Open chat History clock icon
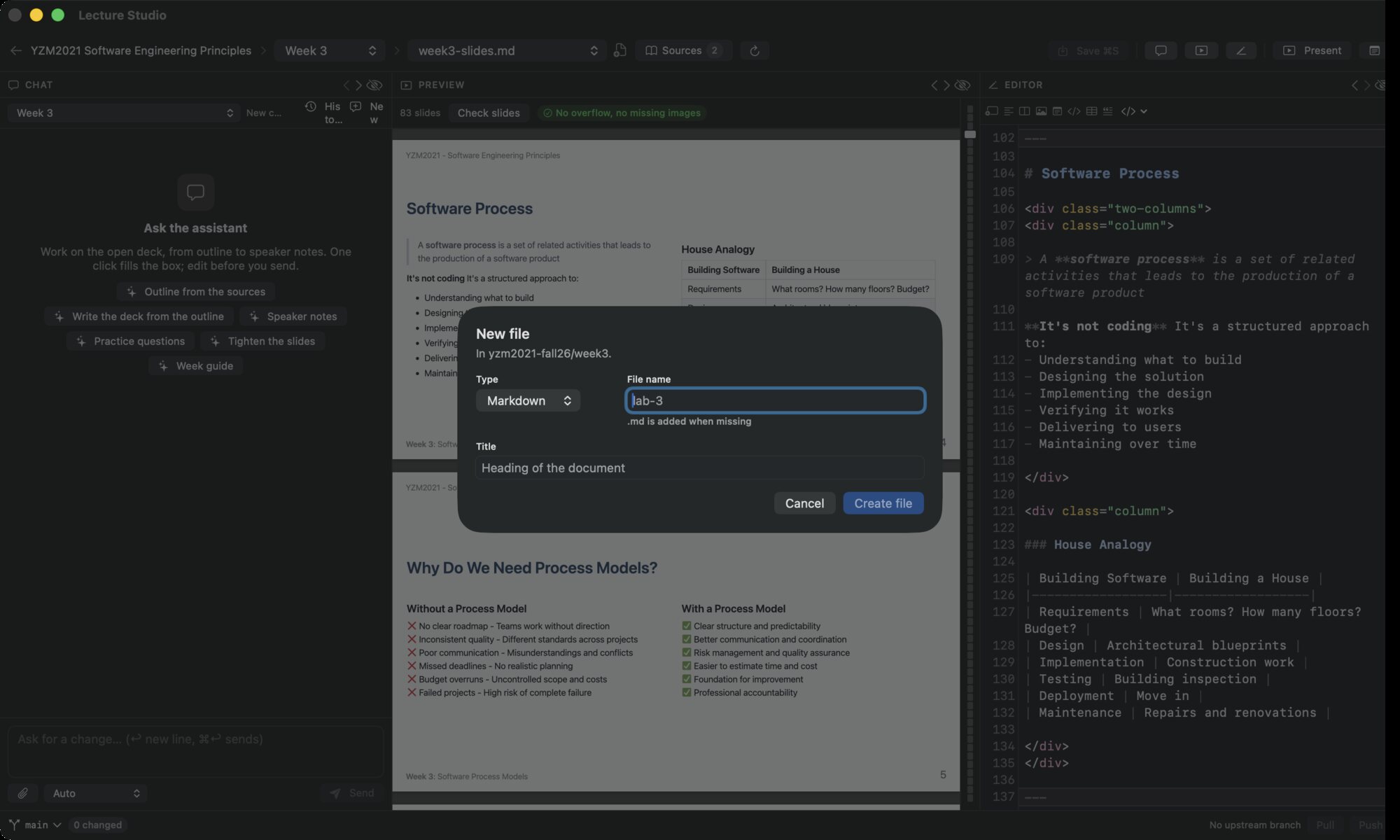Viewport: 1400px width, 840px height. coord(311,106)
